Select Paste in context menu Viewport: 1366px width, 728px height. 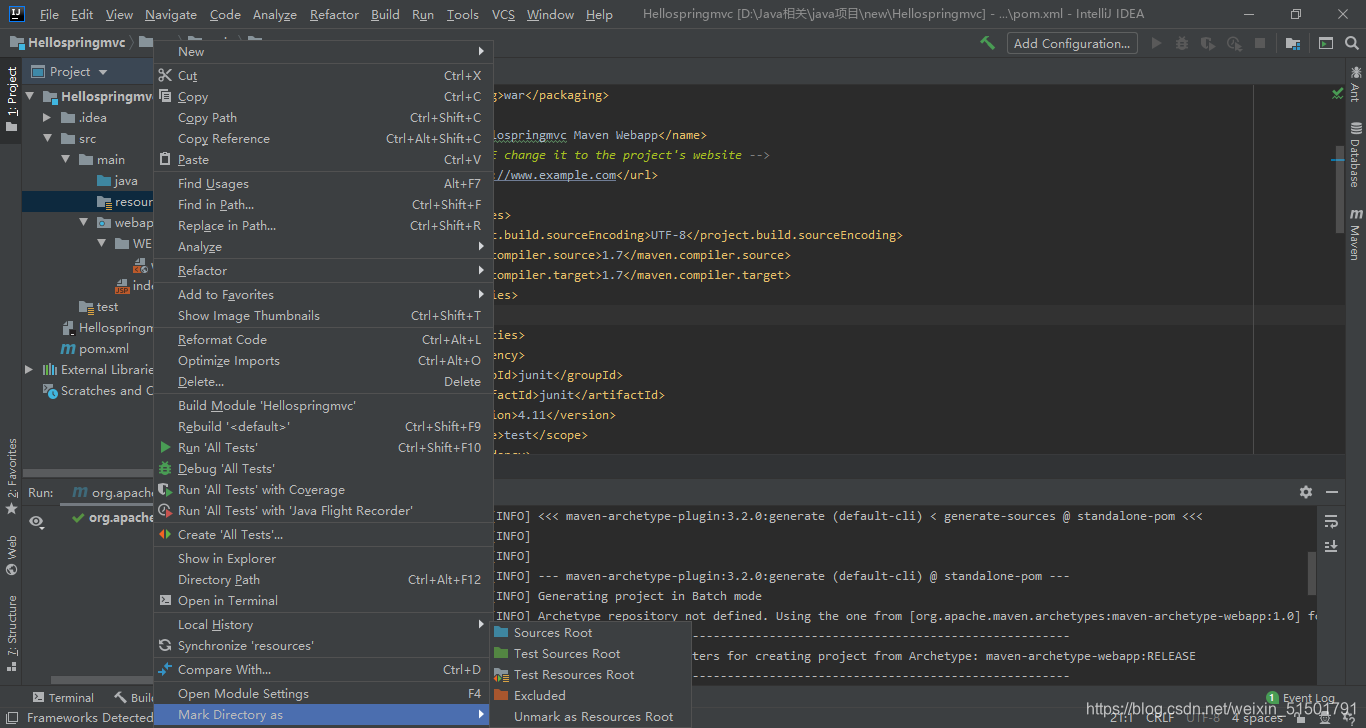point(323,159)
